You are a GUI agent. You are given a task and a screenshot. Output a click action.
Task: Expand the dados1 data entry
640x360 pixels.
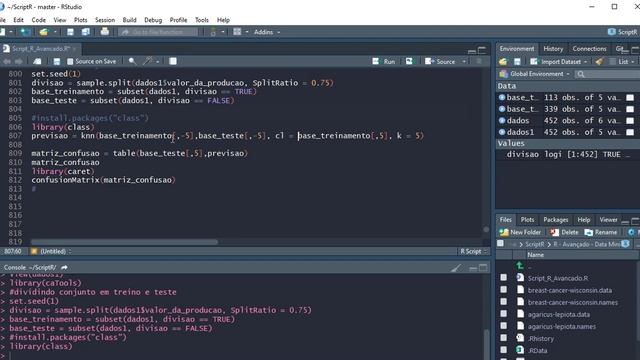502,132
